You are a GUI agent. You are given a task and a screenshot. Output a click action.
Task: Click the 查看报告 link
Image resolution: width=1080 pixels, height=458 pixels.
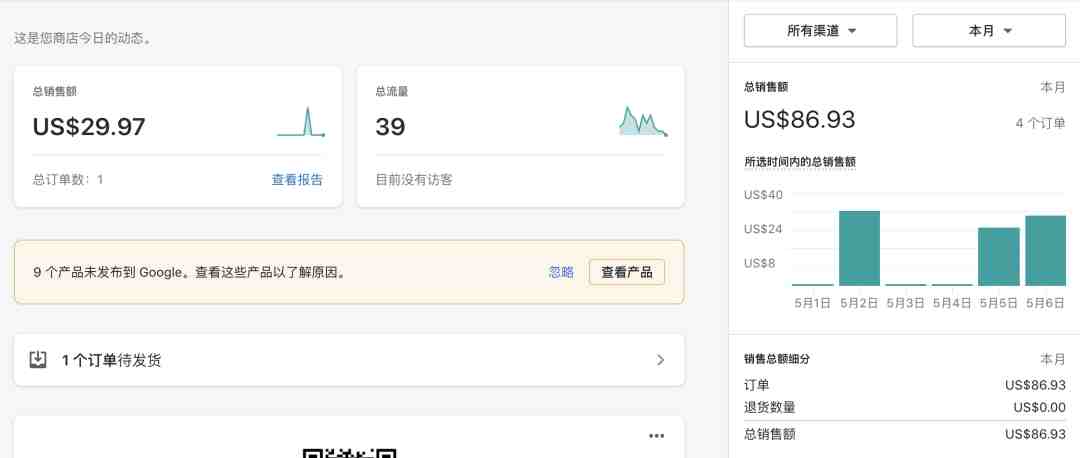[x=297, y=180]
